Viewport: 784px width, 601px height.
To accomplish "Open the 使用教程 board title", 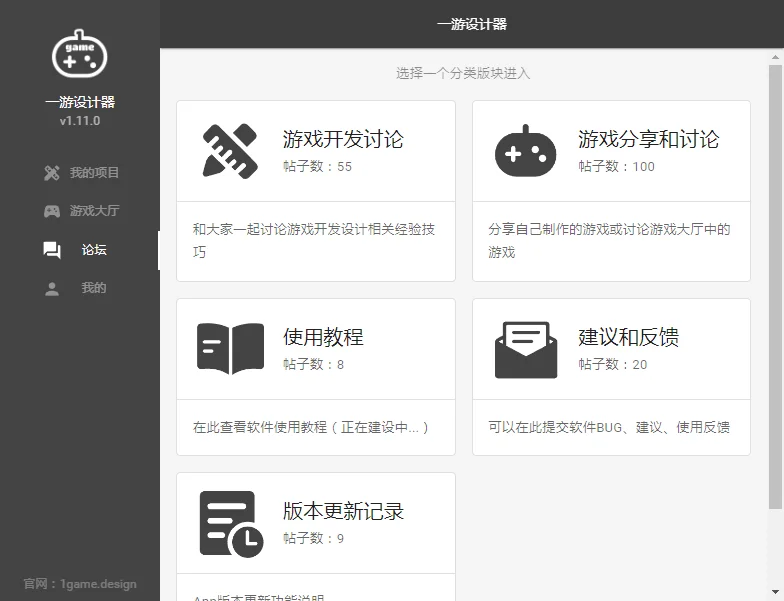I will 323,337.
